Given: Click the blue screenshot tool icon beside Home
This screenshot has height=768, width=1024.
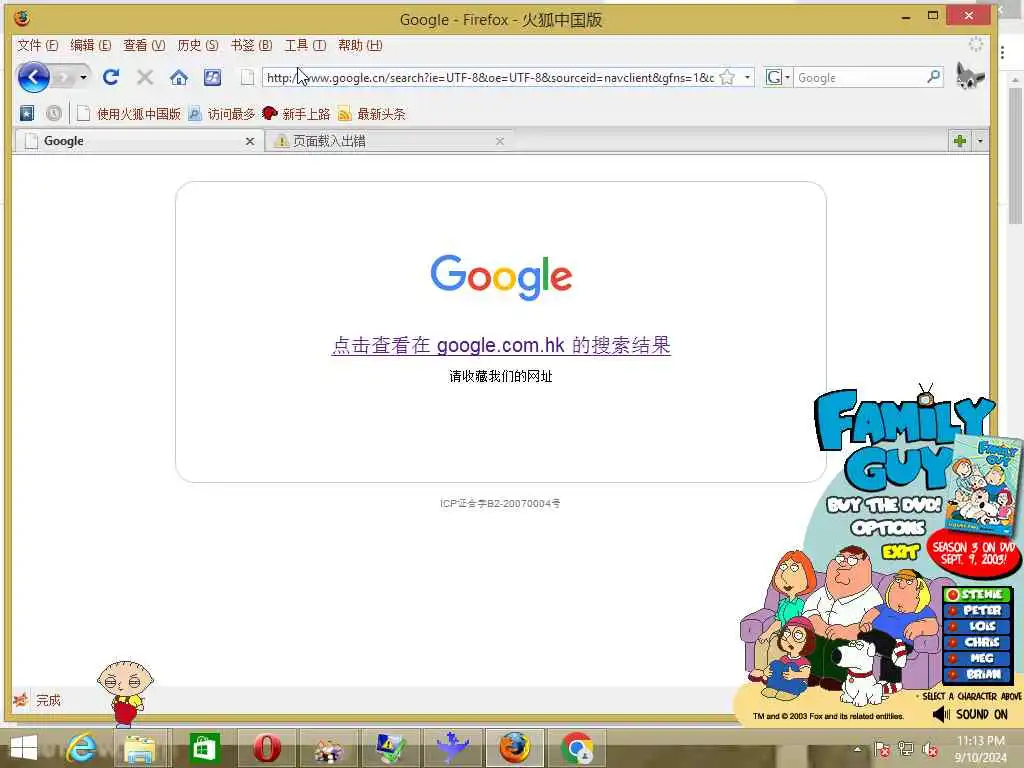Looking at the screenshot, I should (213, 78).
